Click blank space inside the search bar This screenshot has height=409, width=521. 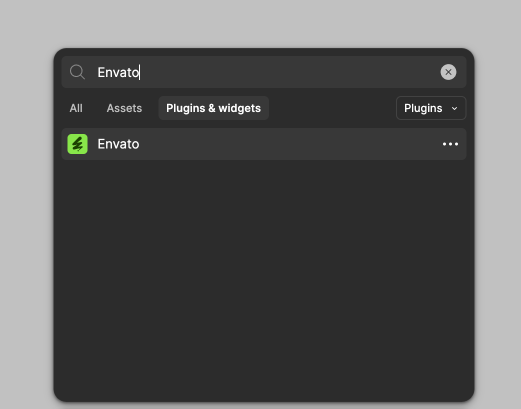click(x=287, y=72)
